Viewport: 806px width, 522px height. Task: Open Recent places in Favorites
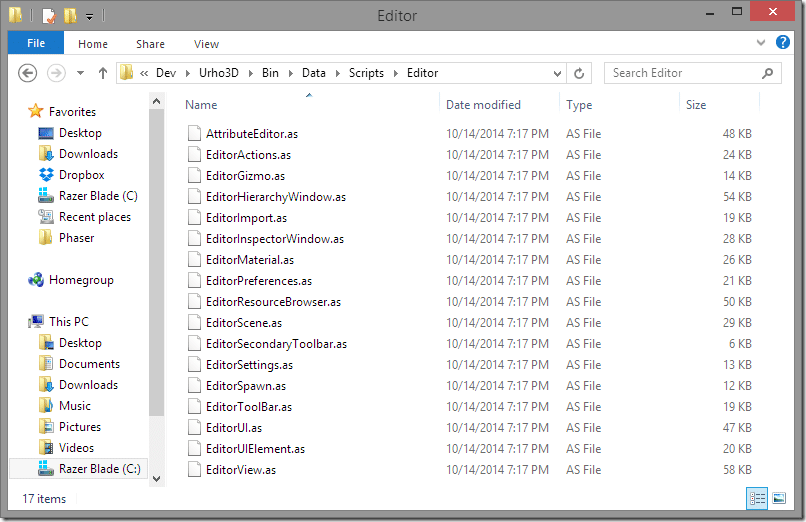tap(95, 217)
